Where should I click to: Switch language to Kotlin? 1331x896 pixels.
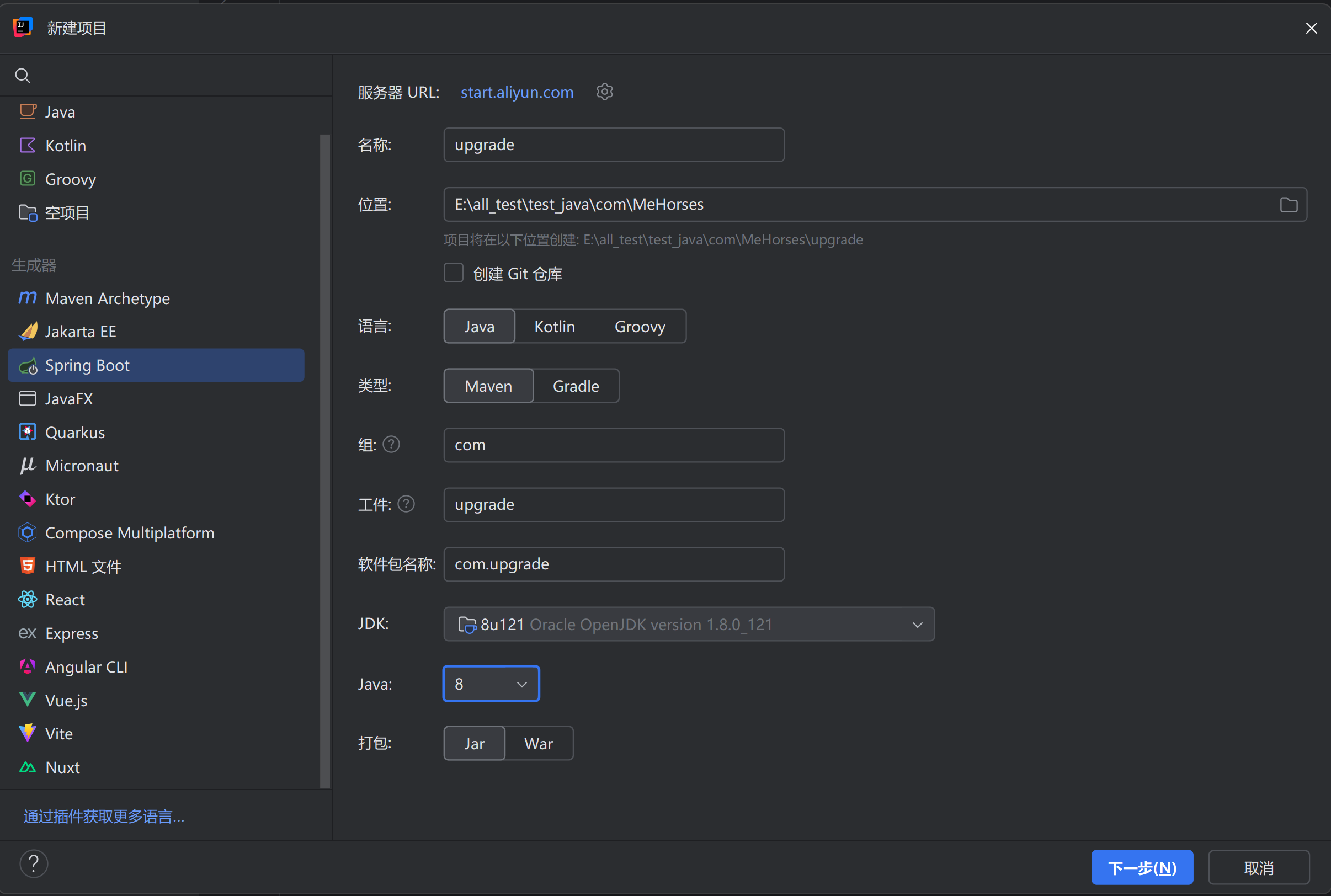click(554, 326)
